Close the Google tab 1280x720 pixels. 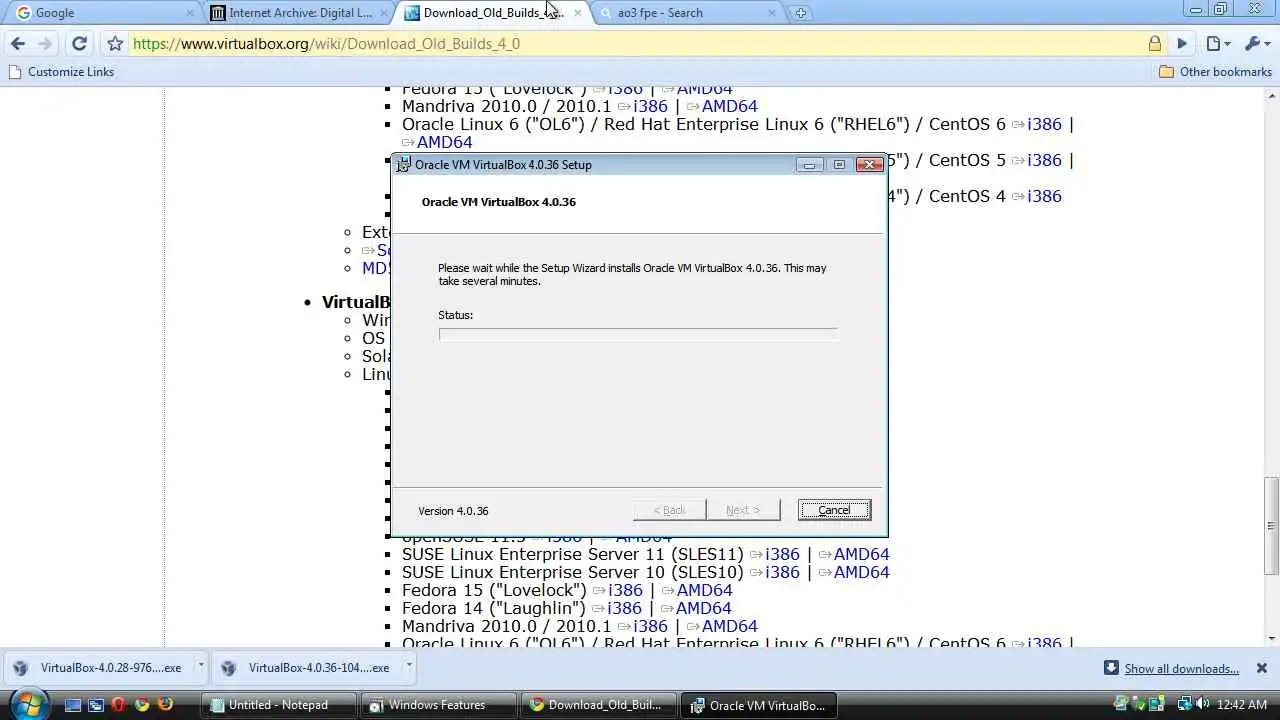(190, 13)
